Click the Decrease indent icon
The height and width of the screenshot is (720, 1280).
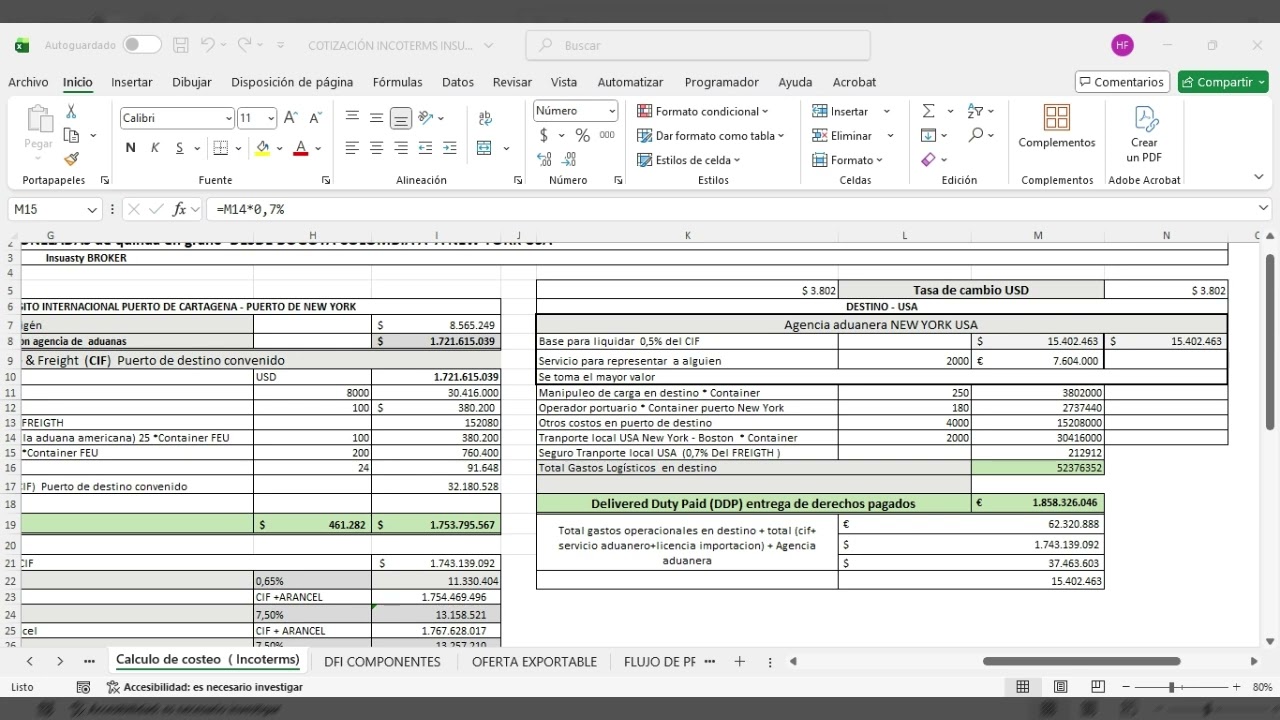coord(425,148)
